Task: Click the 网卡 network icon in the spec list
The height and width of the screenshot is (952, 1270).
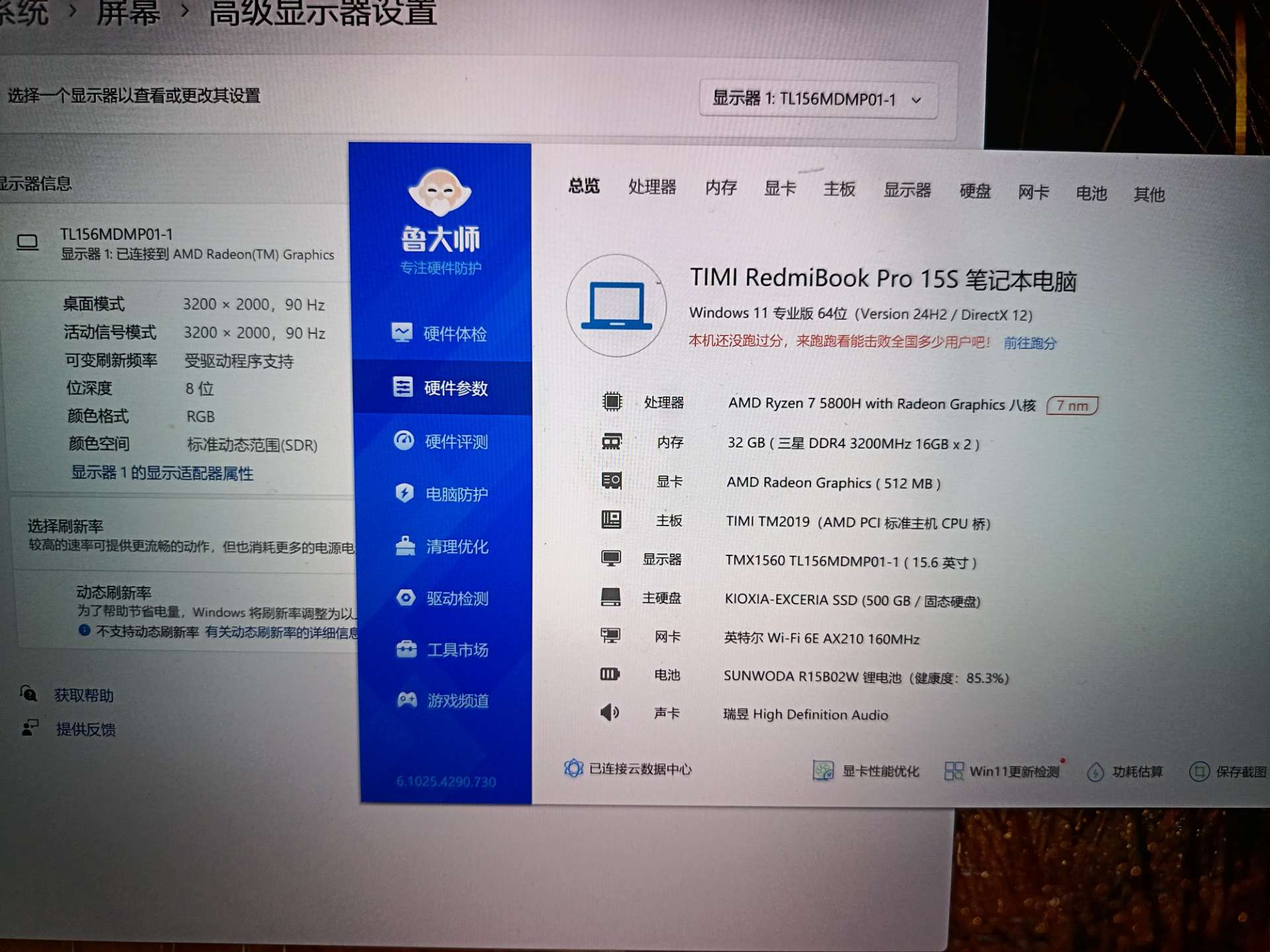Action: [x=610, y=635]
